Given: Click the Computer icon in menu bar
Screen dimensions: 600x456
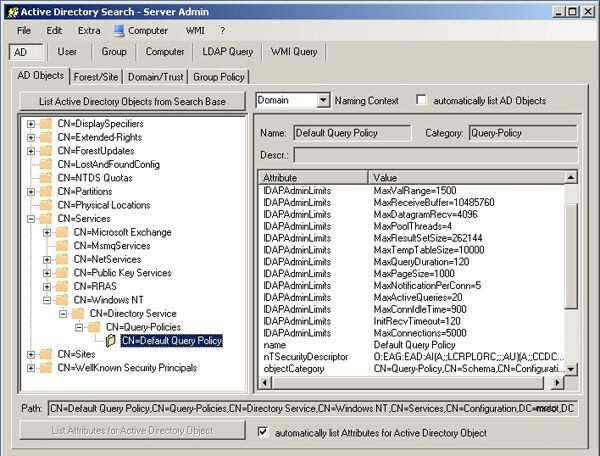Looking at the screenshot, I should pyautogui.click(x=119, y=30).
